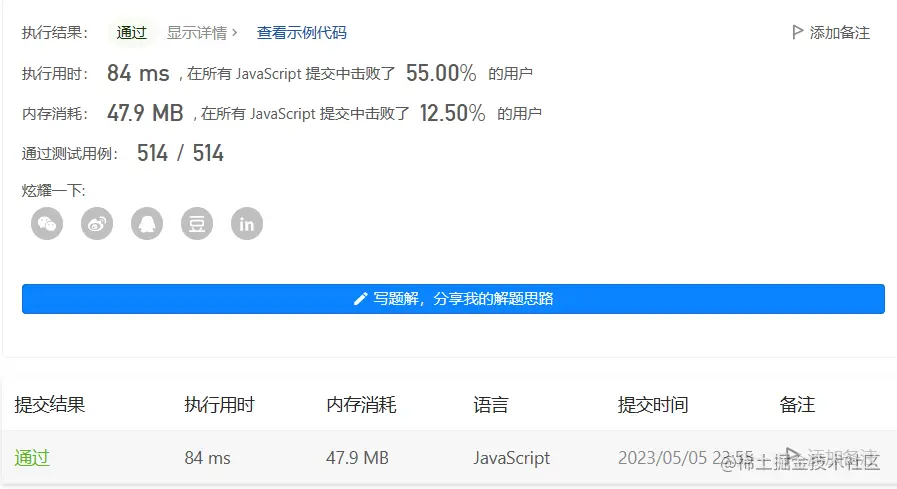Open the green 通过 submission link
The height and width of the screenshot is (489, 897).
pyautogui.click(x=32, y=458)
